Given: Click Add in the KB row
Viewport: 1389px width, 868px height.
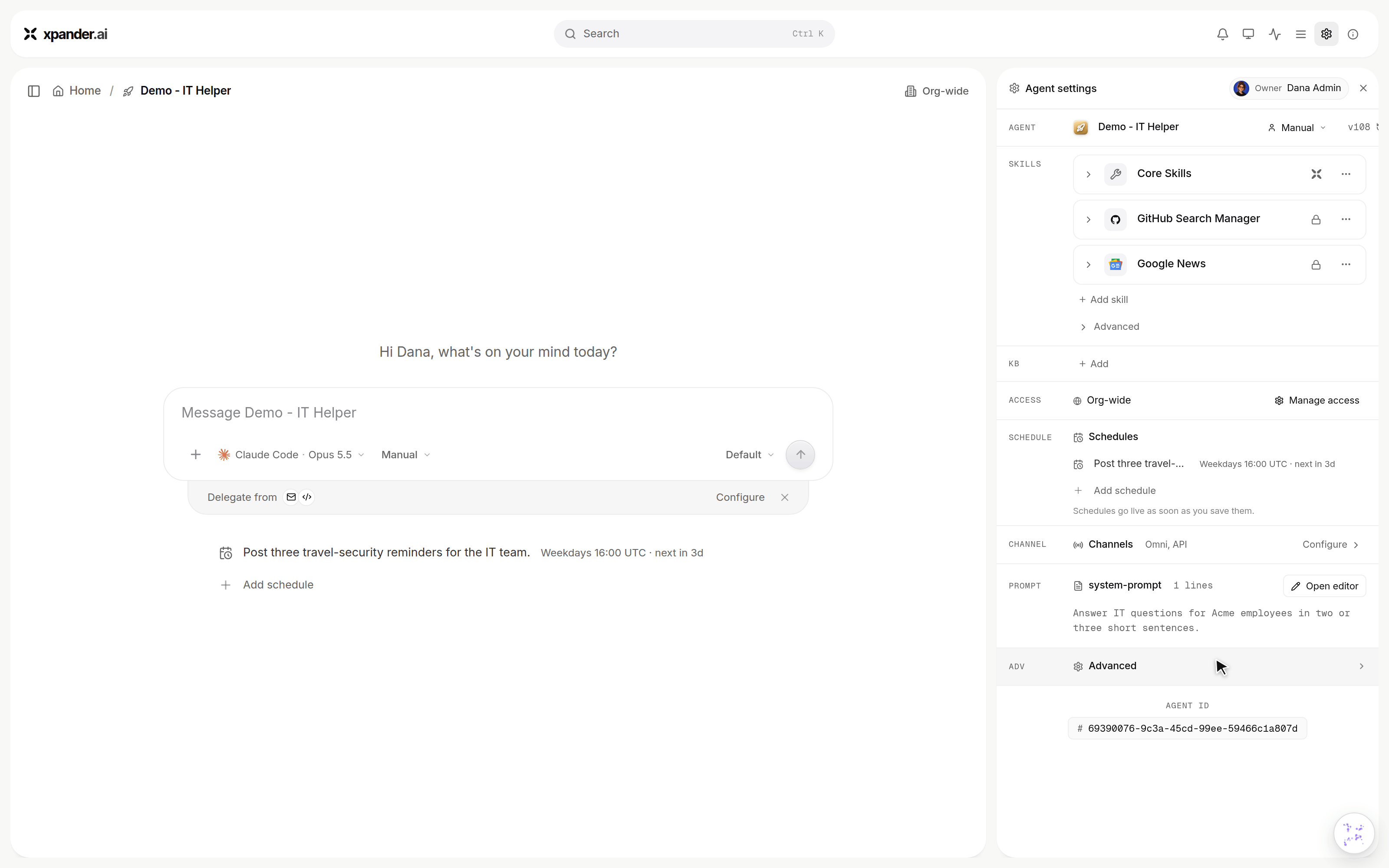Looking at the screenshot, I should [x=1093, y=364].
